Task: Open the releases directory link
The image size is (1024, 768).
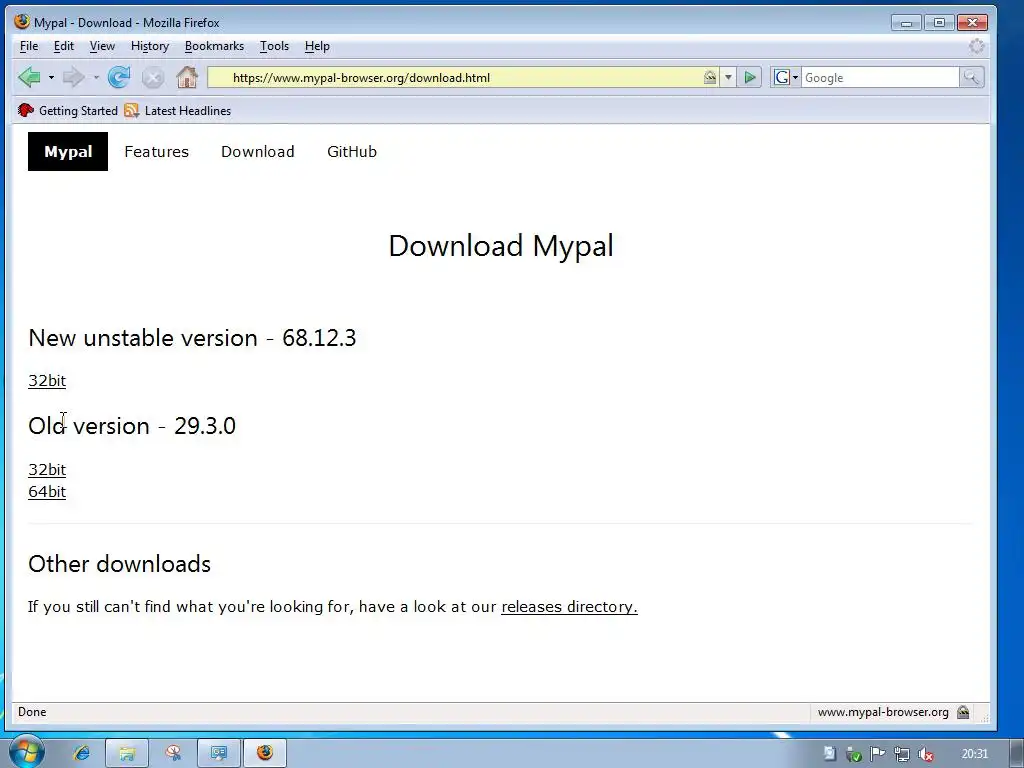Action: point(569,607)
